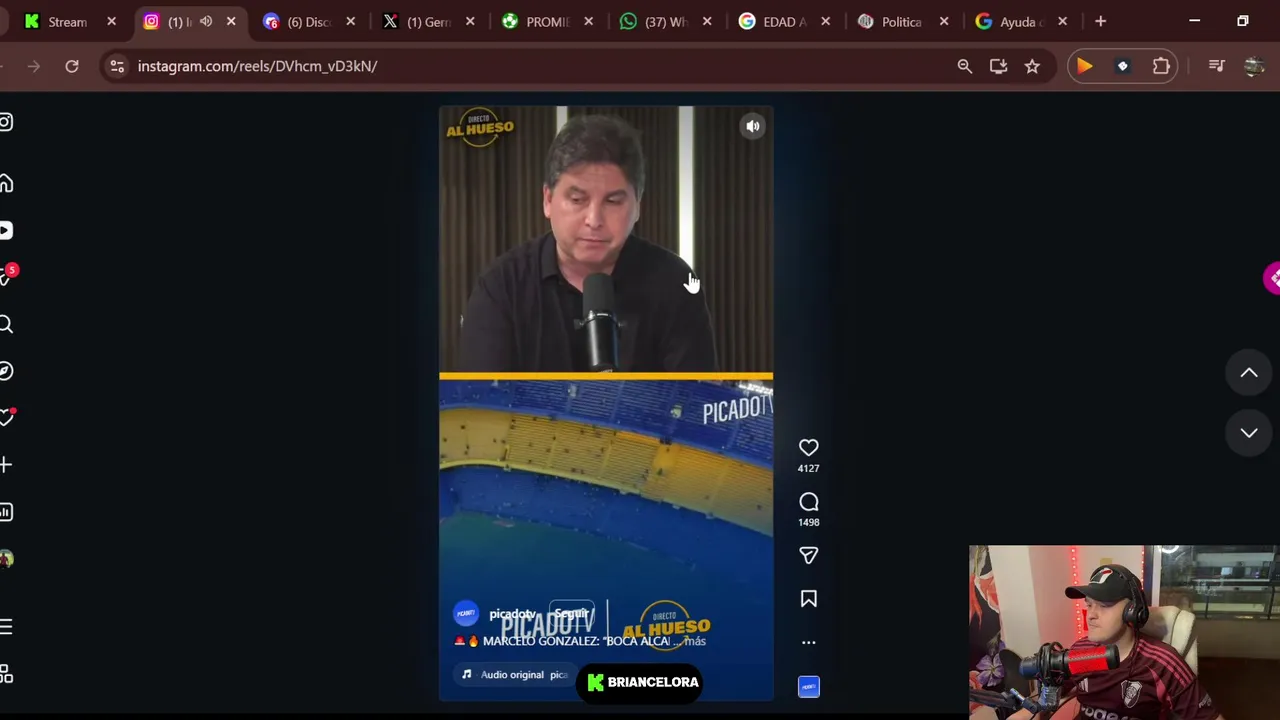The height and width of the screenshot is (720, 1280).
Task: Open the reel comments (1498)
Action: (808, 502)
